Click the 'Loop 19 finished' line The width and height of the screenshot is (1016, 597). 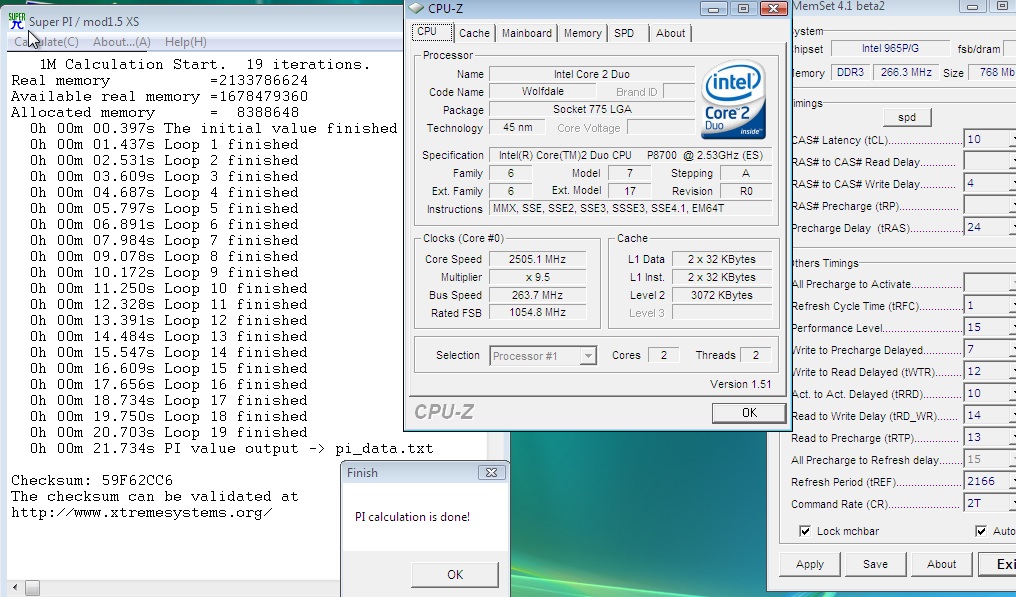click(168, 432)
